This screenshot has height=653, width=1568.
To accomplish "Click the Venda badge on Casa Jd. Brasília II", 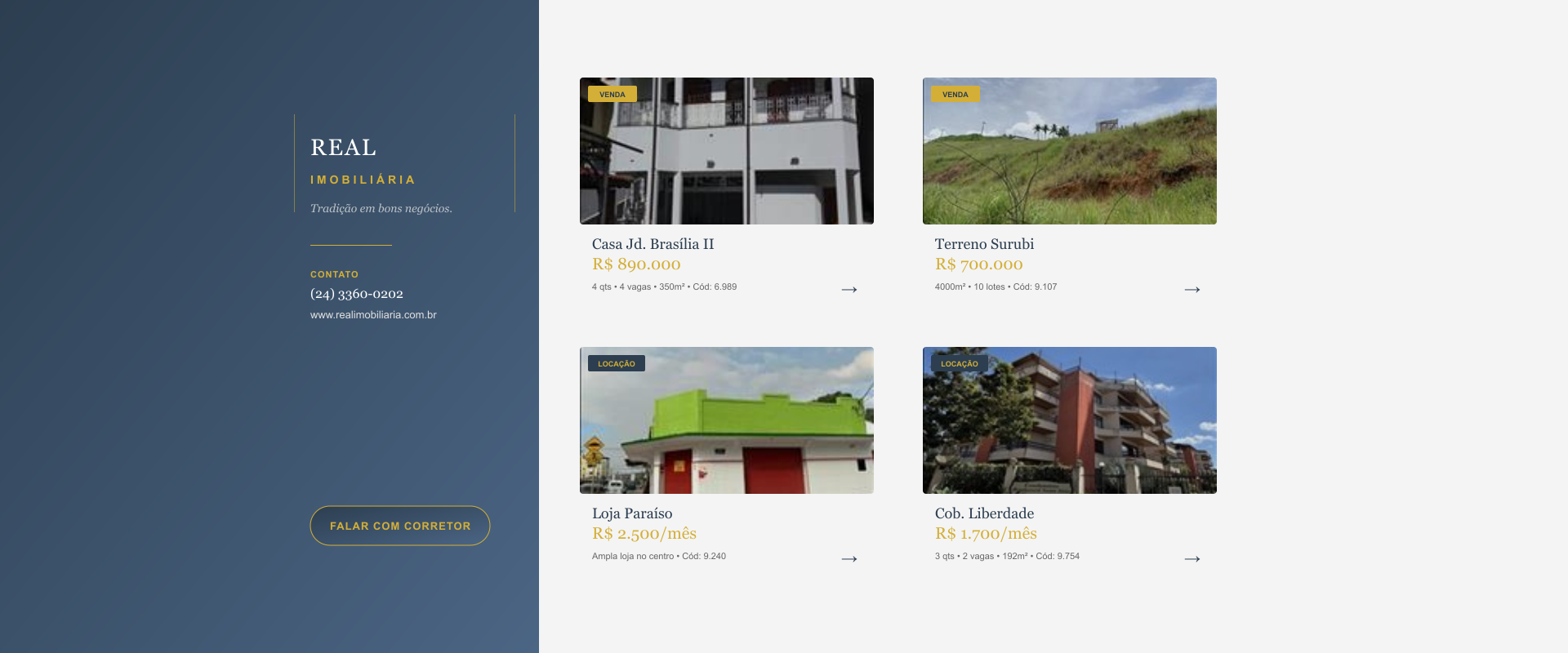I will click(612, 95).
